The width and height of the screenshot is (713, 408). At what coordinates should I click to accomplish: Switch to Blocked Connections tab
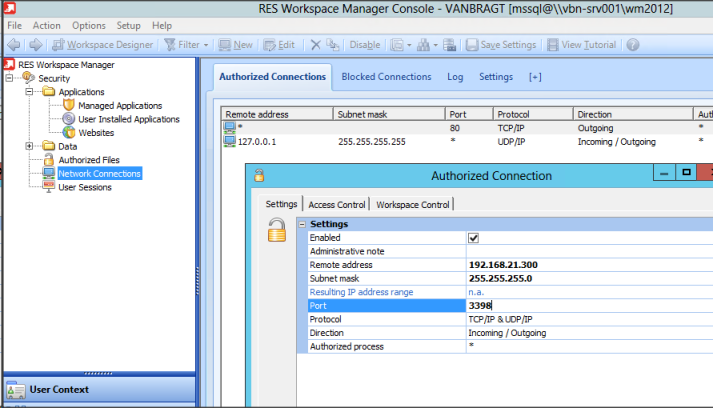pyautogui.click(x=387, y=77)
